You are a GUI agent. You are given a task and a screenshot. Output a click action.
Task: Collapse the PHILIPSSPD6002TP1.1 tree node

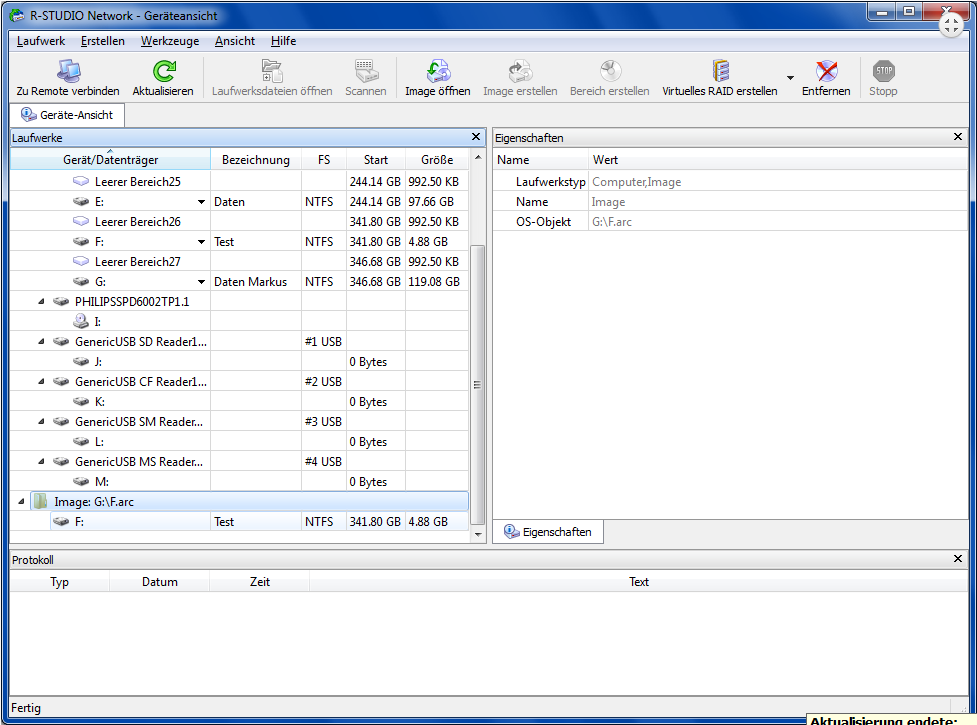point(41,301)
